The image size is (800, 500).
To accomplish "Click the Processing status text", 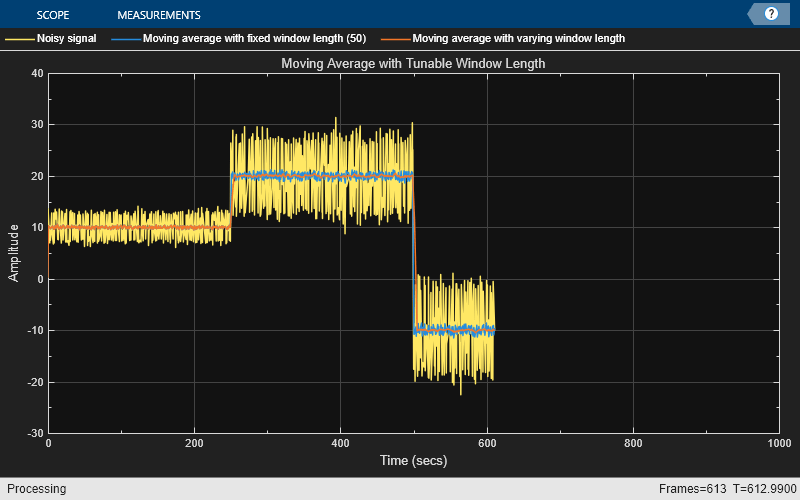I will [34, 489].
